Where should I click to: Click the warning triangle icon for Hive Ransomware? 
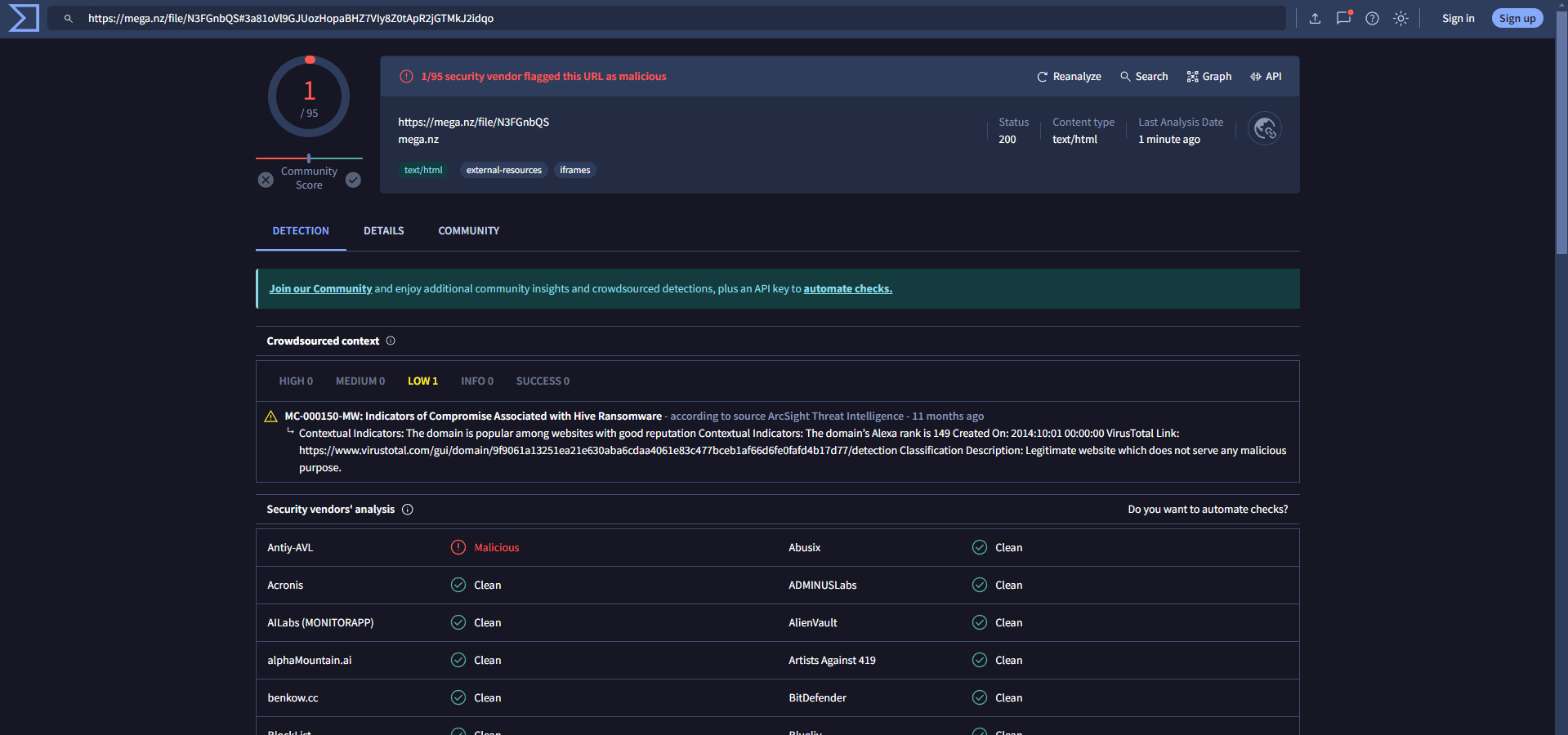[x=270, y=416]
